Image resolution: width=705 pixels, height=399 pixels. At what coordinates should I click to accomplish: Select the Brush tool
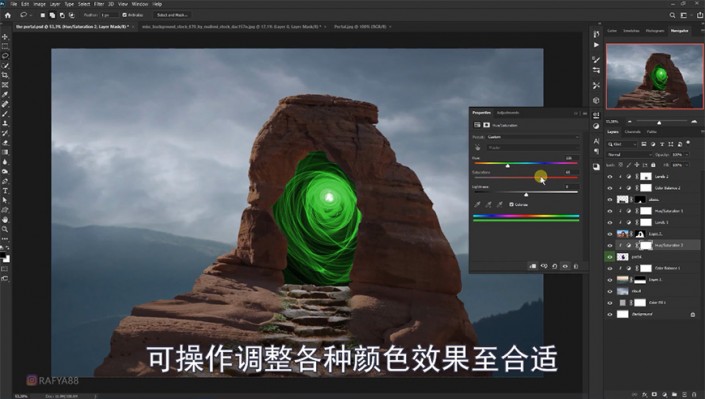(x=5, y=113)
